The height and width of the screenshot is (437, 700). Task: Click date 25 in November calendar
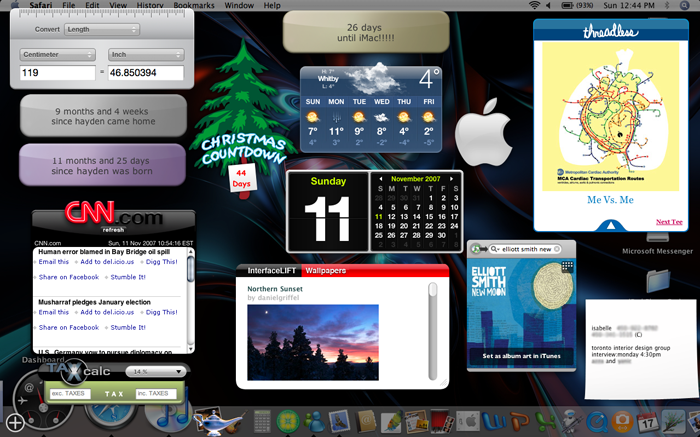coord(379,235)
